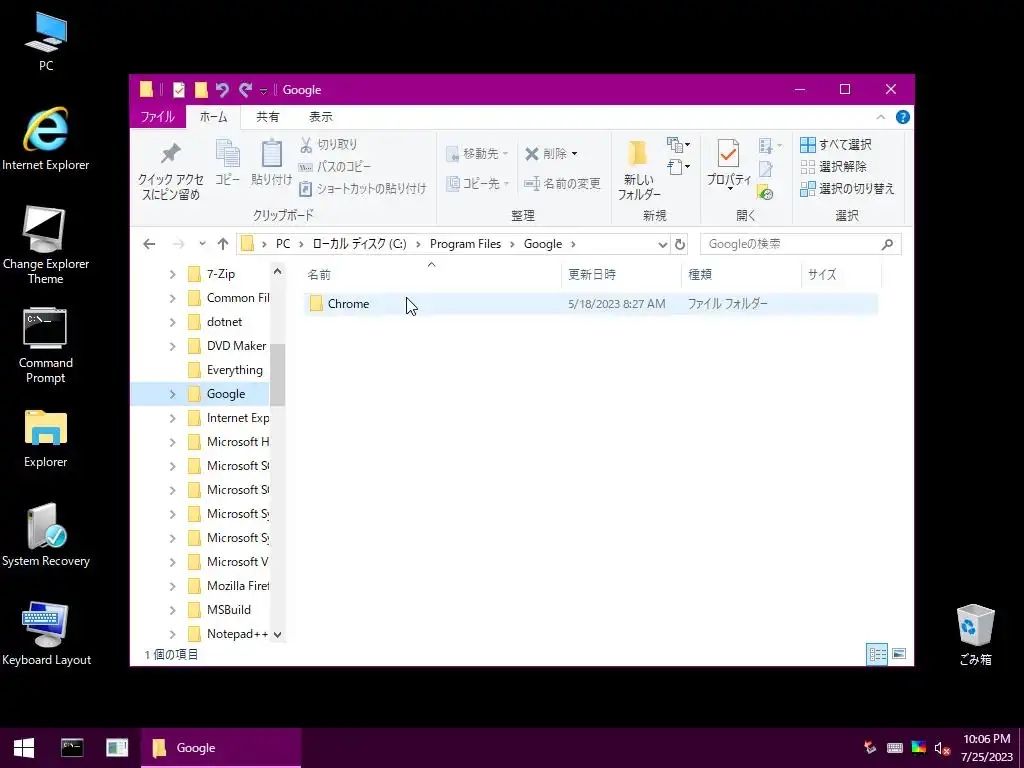The image size is (1024, 768).
Task: Sort by the Name (名前) column header
Action: pos(431,275)
